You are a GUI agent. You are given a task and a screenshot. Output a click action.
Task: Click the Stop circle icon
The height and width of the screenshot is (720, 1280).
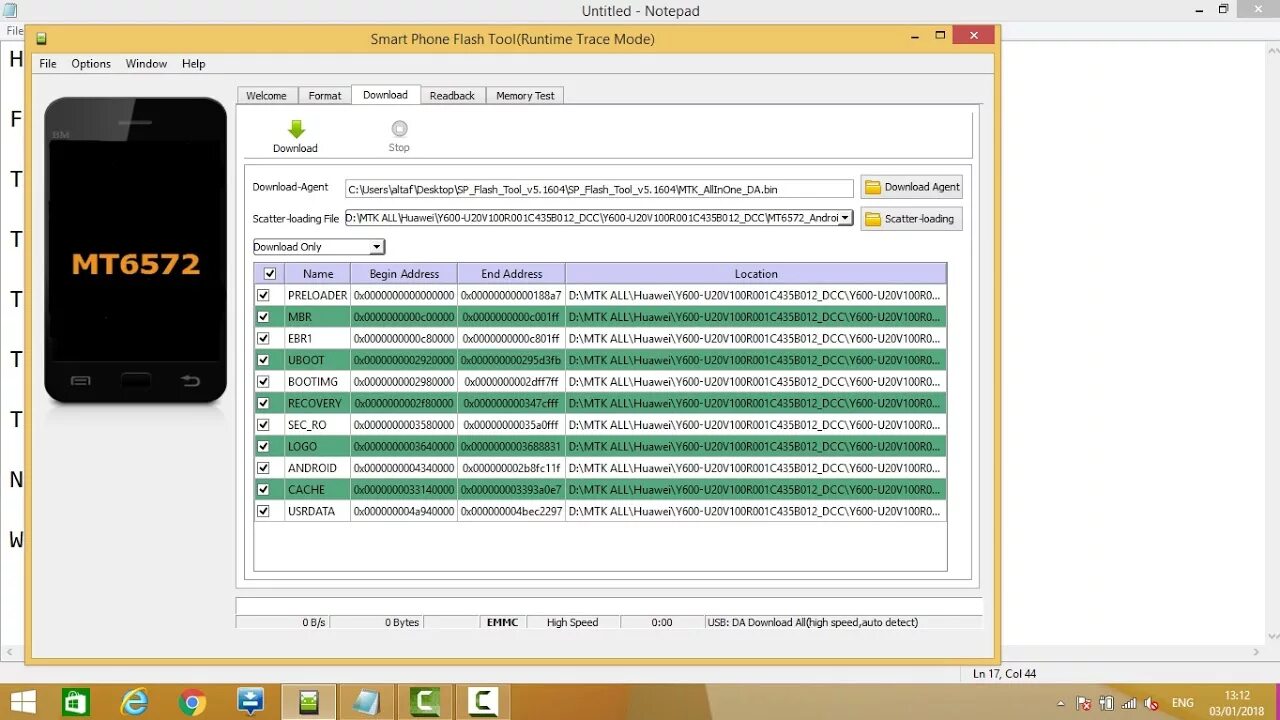(399, 128)
